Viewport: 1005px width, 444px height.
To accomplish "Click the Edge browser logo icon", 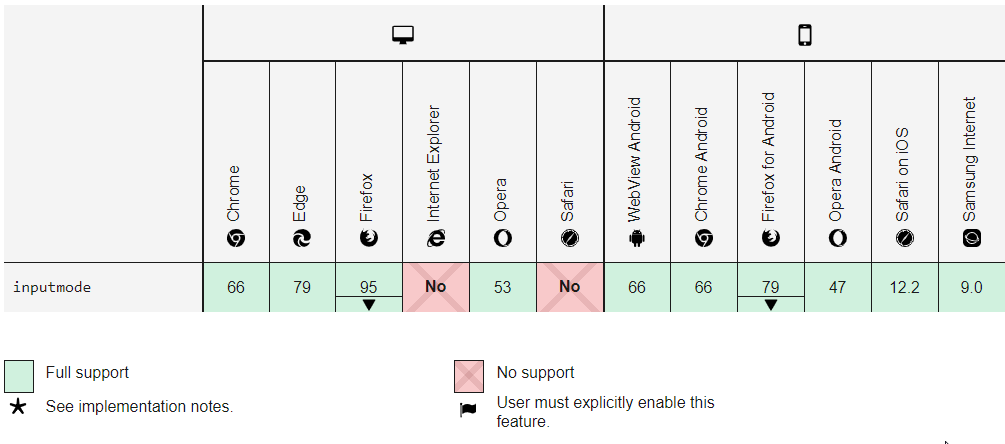I will 302,238.
